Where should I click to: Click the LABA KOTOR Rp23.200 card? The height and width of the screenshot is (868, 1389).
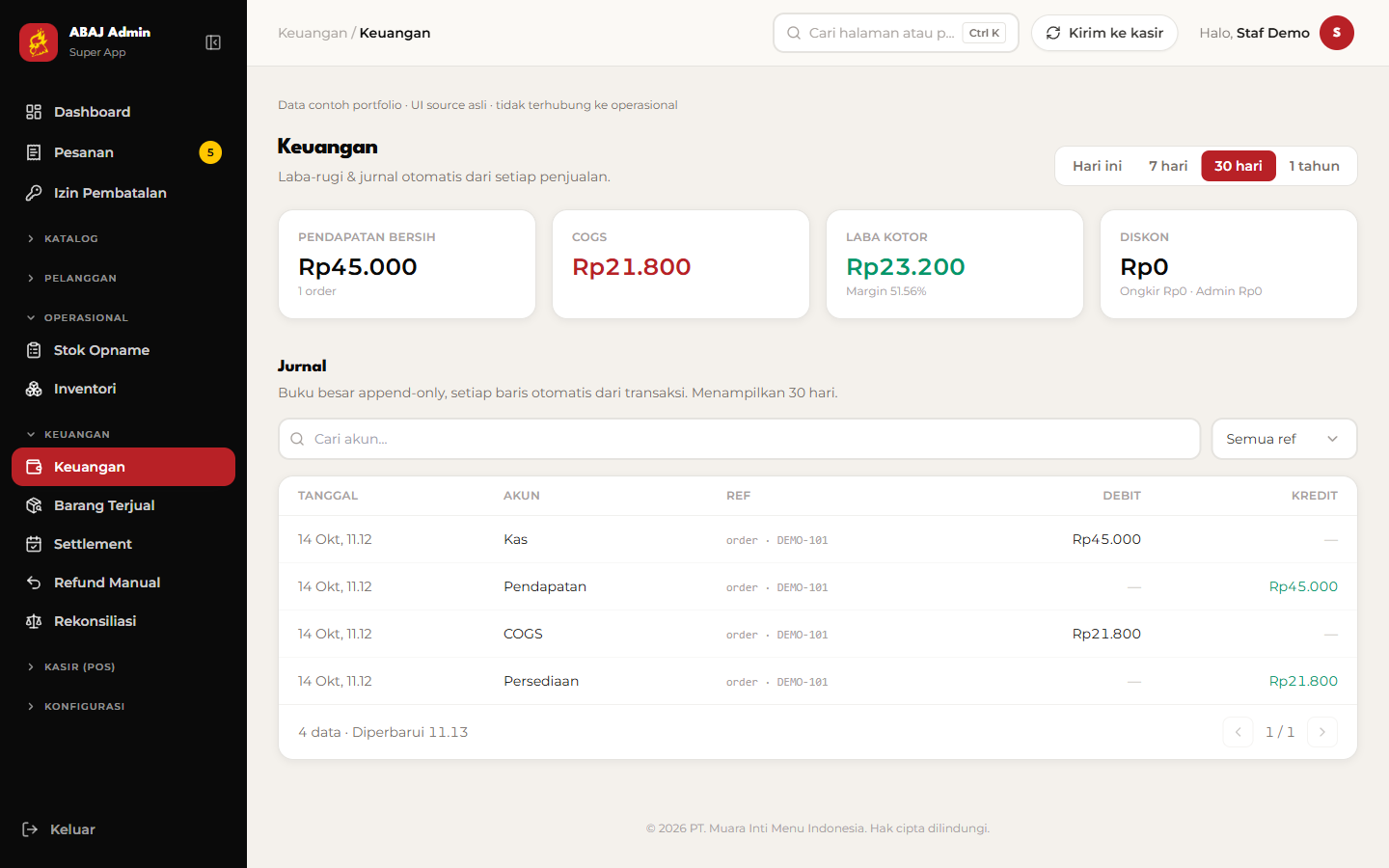pos(955,264)
